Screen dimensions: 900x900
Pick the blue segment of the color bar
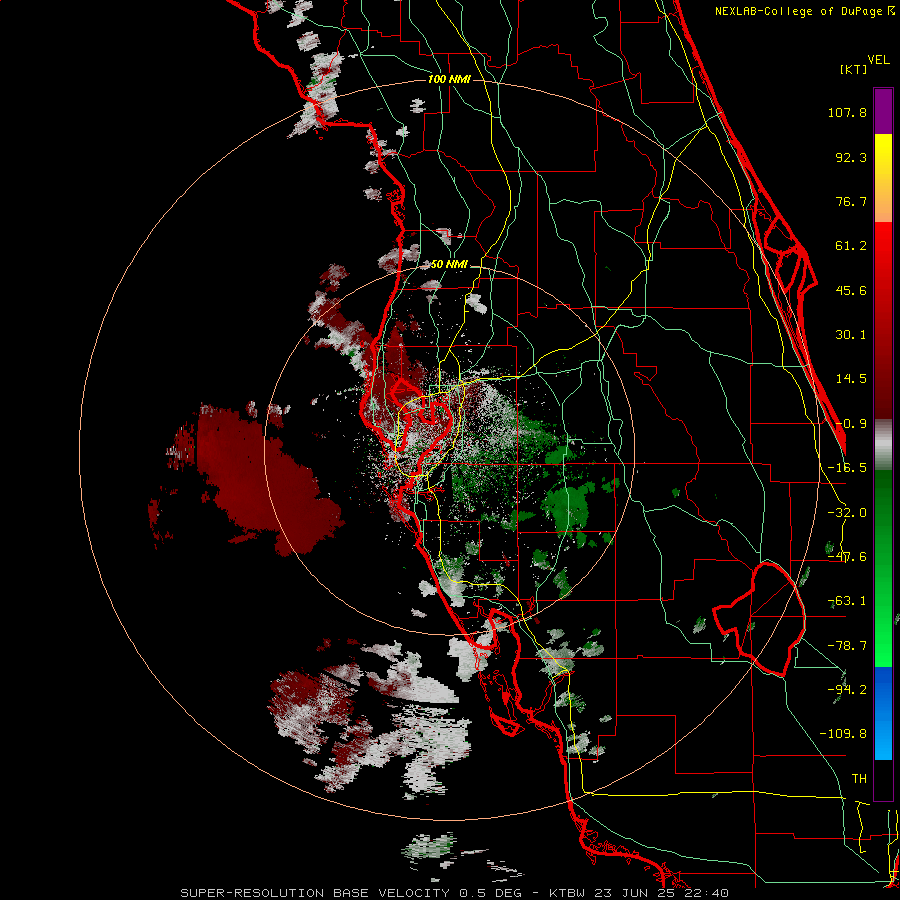(883, 713)
